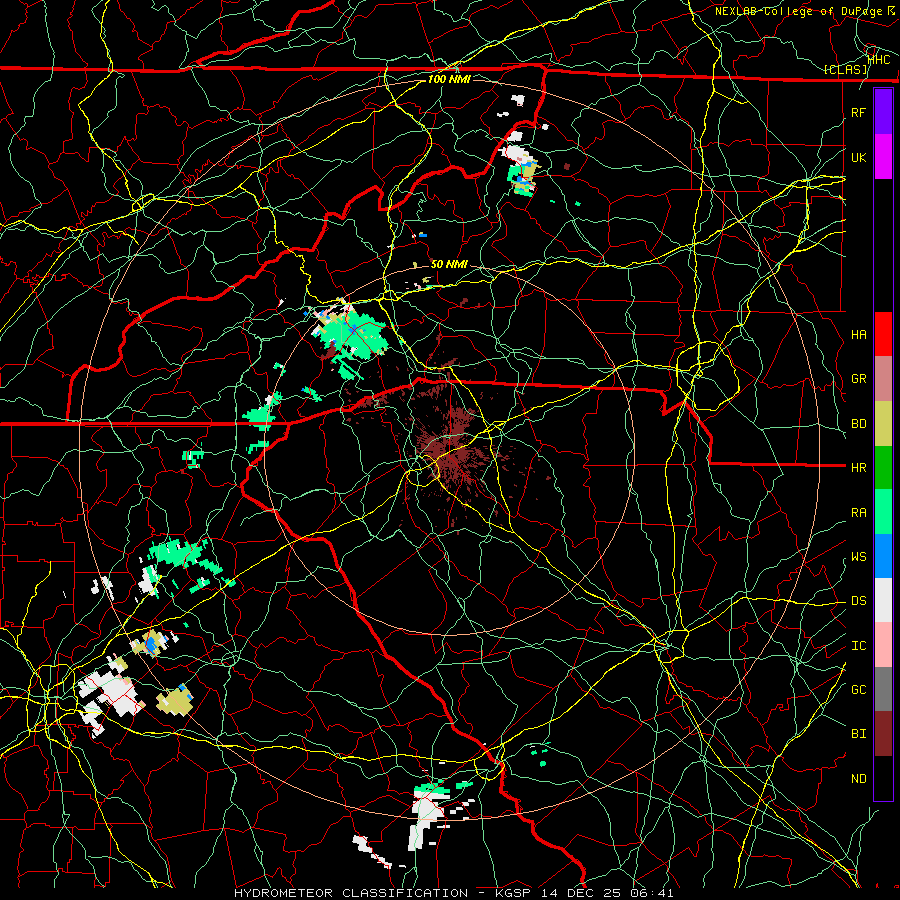Select the pink GR legend swatch
Screen dimensions: 900x900
pyautogui.click(x=883, y=379)
